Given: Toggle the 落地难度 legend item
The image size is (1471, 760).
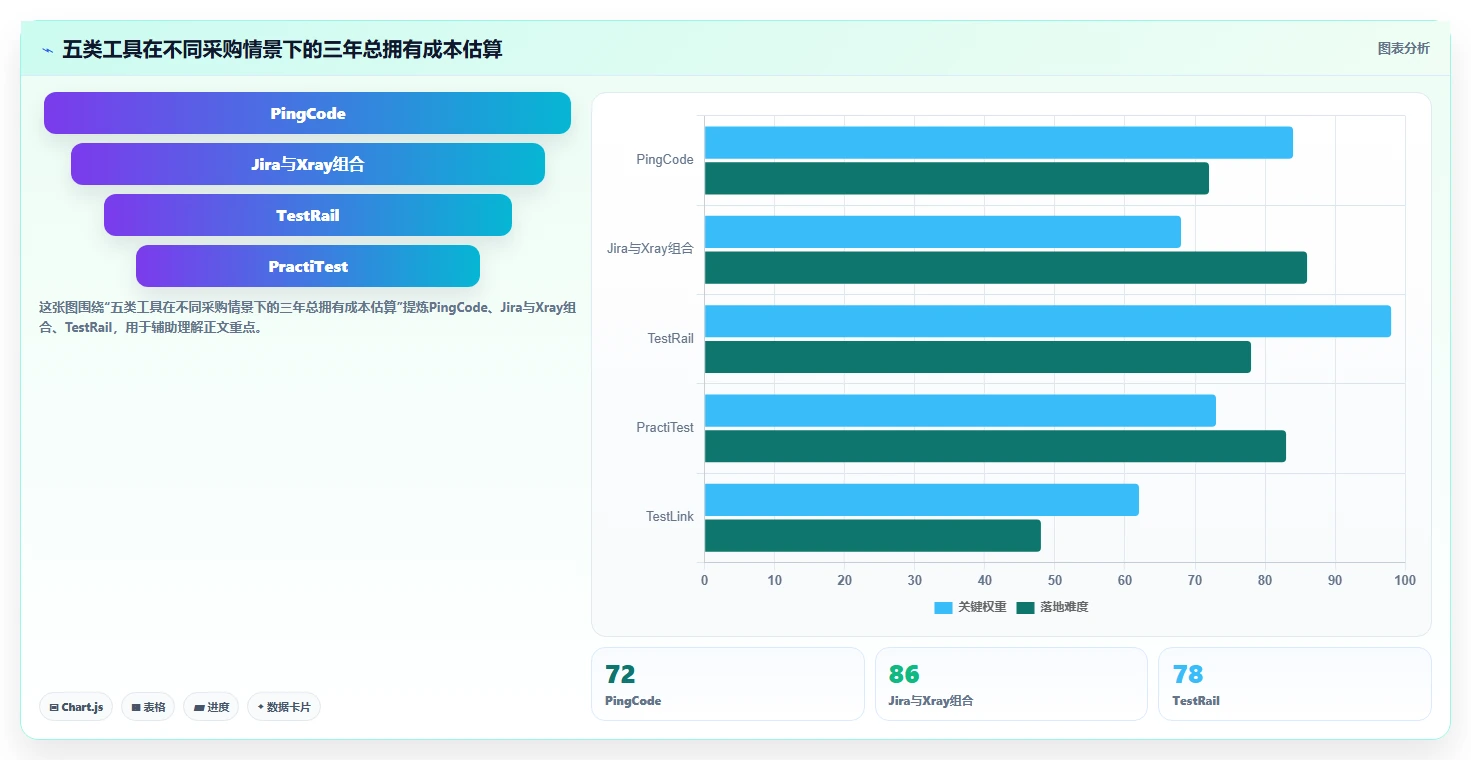Looking at the screenshot, I should [x=1052, y=607].
